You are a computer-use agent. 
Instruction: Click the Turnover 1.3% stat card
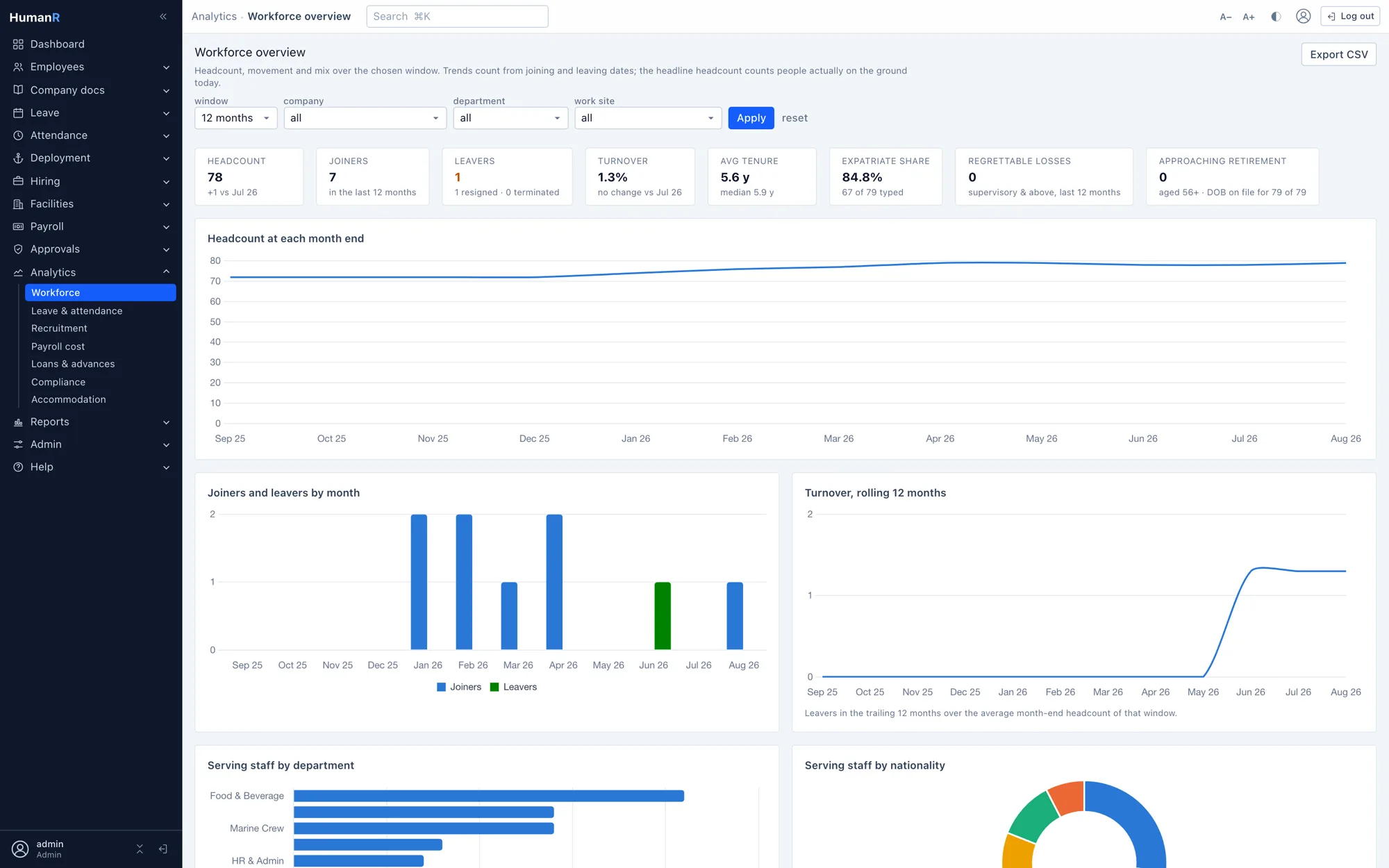[640, 176]
